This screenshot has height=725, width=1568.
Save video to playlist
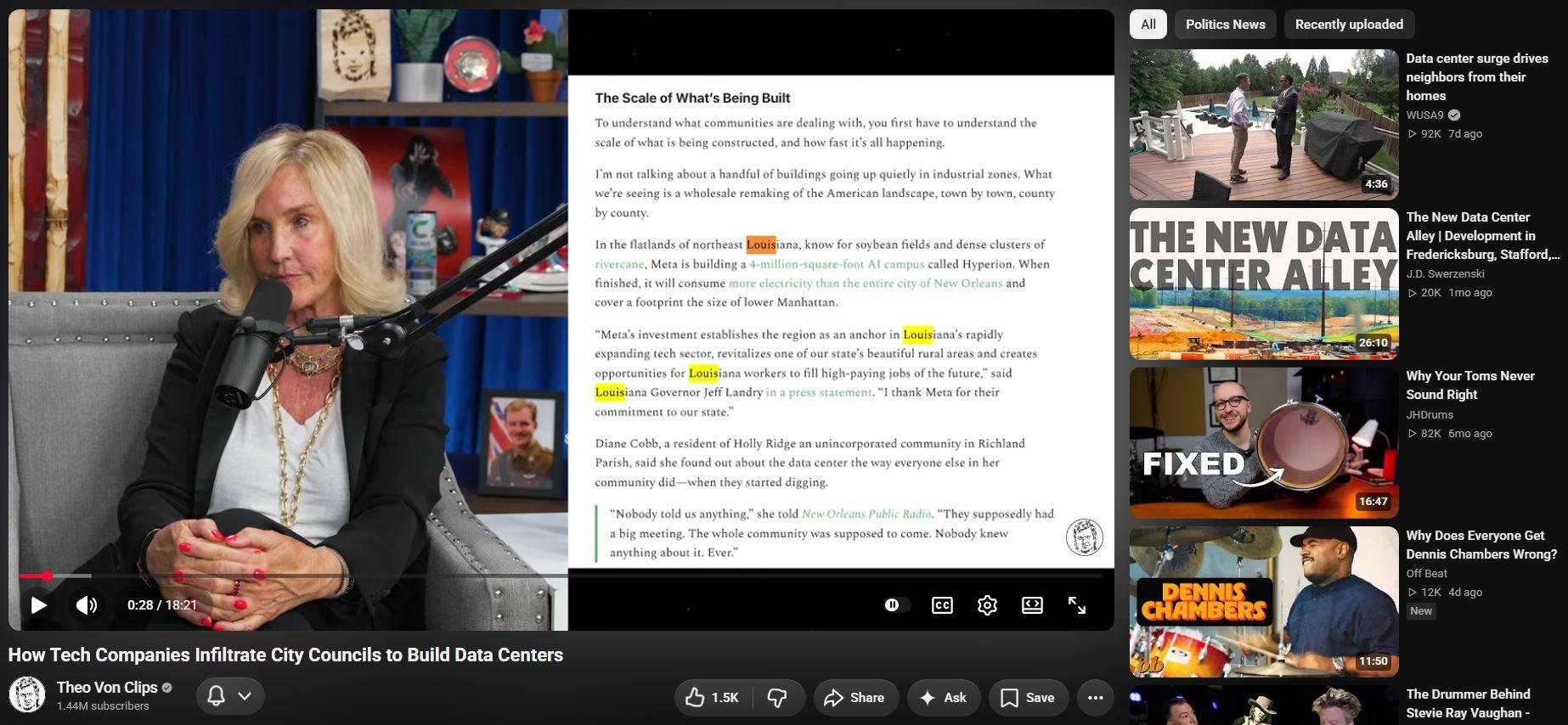[x=1028, y=698]
